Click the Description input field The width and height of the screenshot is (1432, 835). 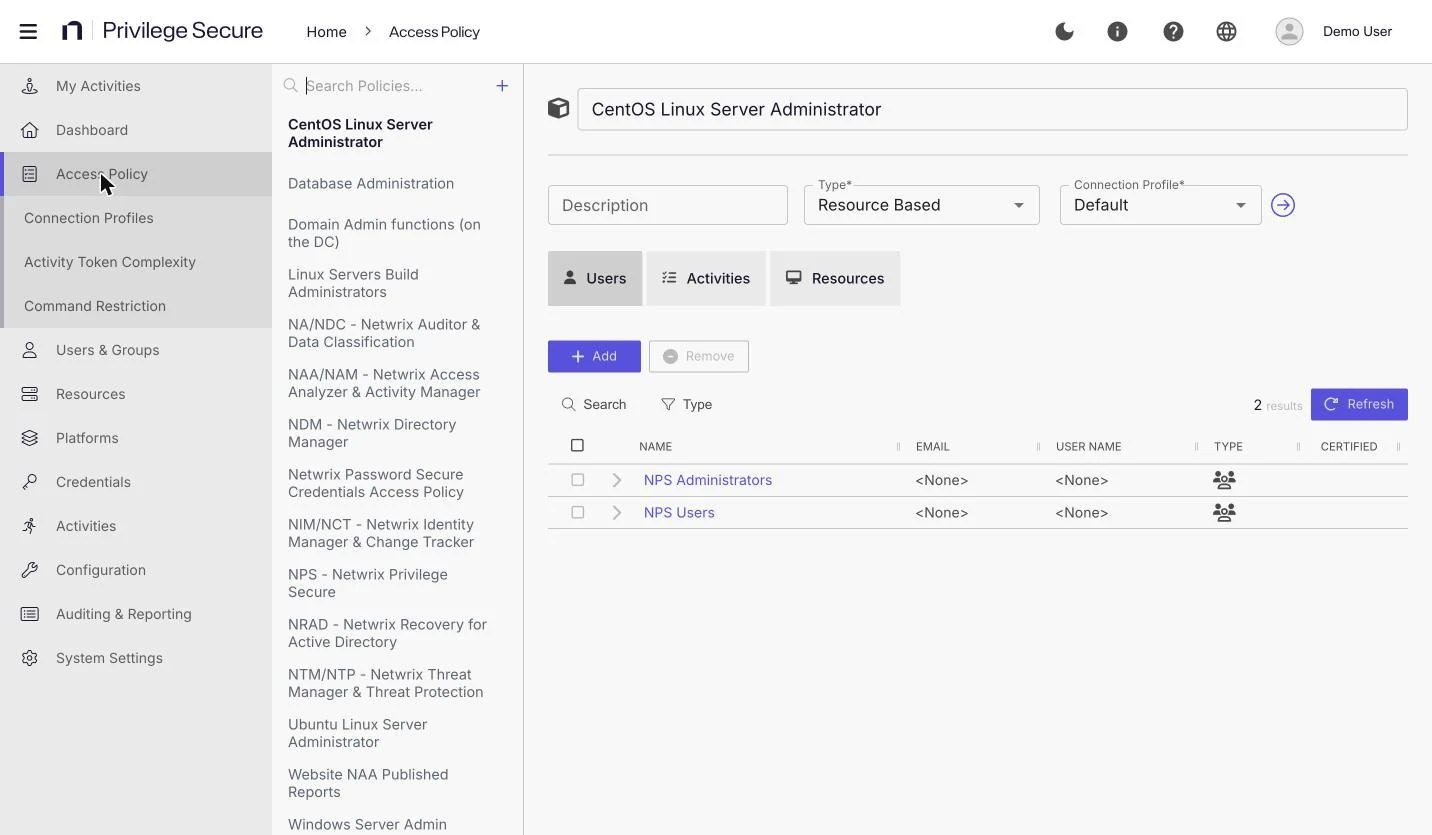click(668, 205)
